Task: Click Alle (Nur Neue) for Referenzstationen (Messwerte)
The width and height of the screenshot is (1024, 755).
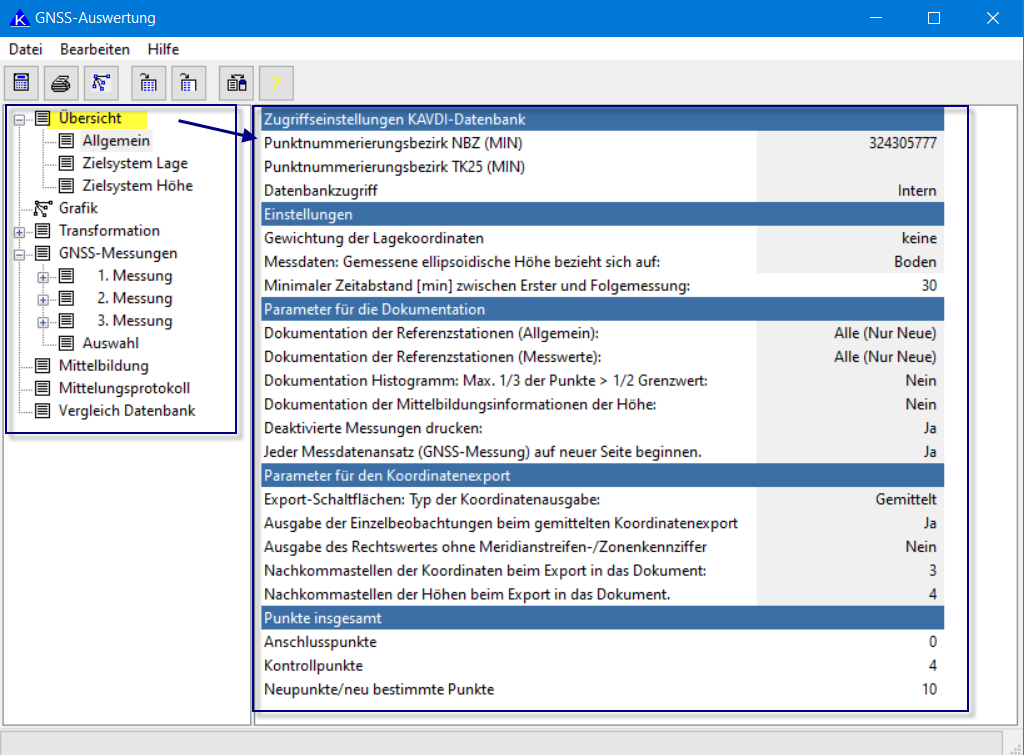Action: coord(885,357)
